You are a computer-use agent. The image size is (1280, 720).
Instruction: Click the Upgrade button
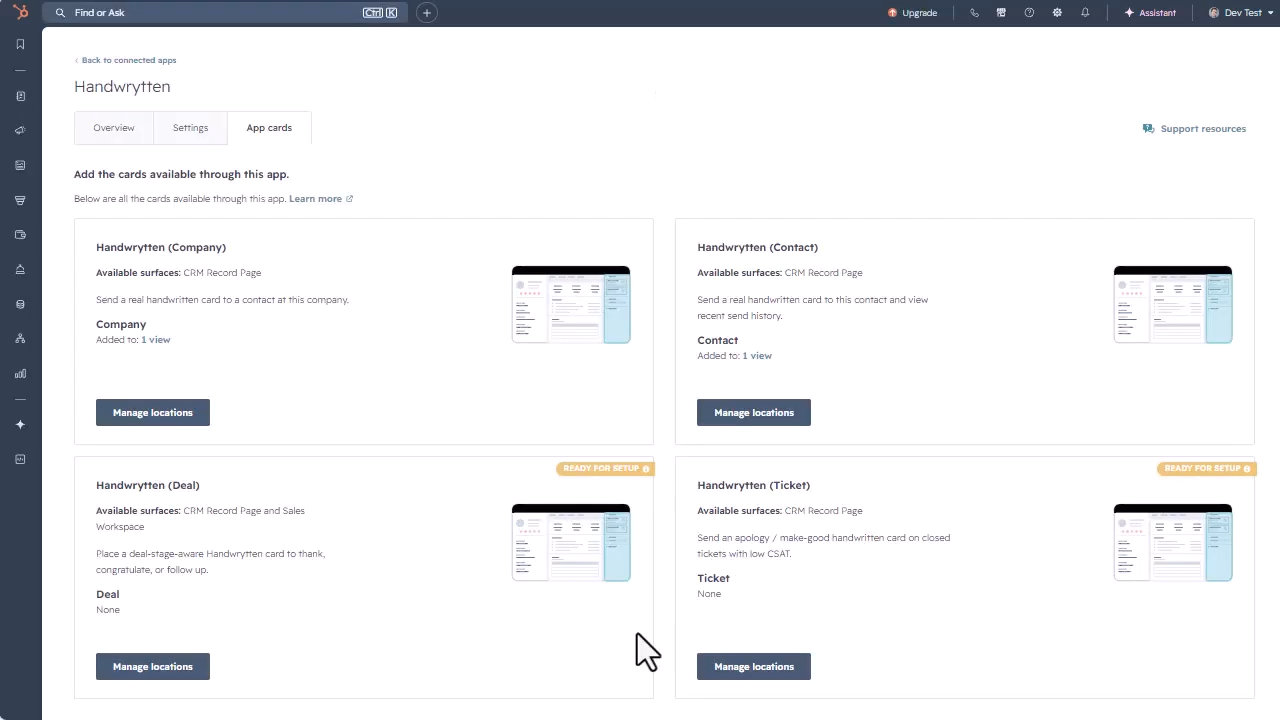[x=912, y=13]
